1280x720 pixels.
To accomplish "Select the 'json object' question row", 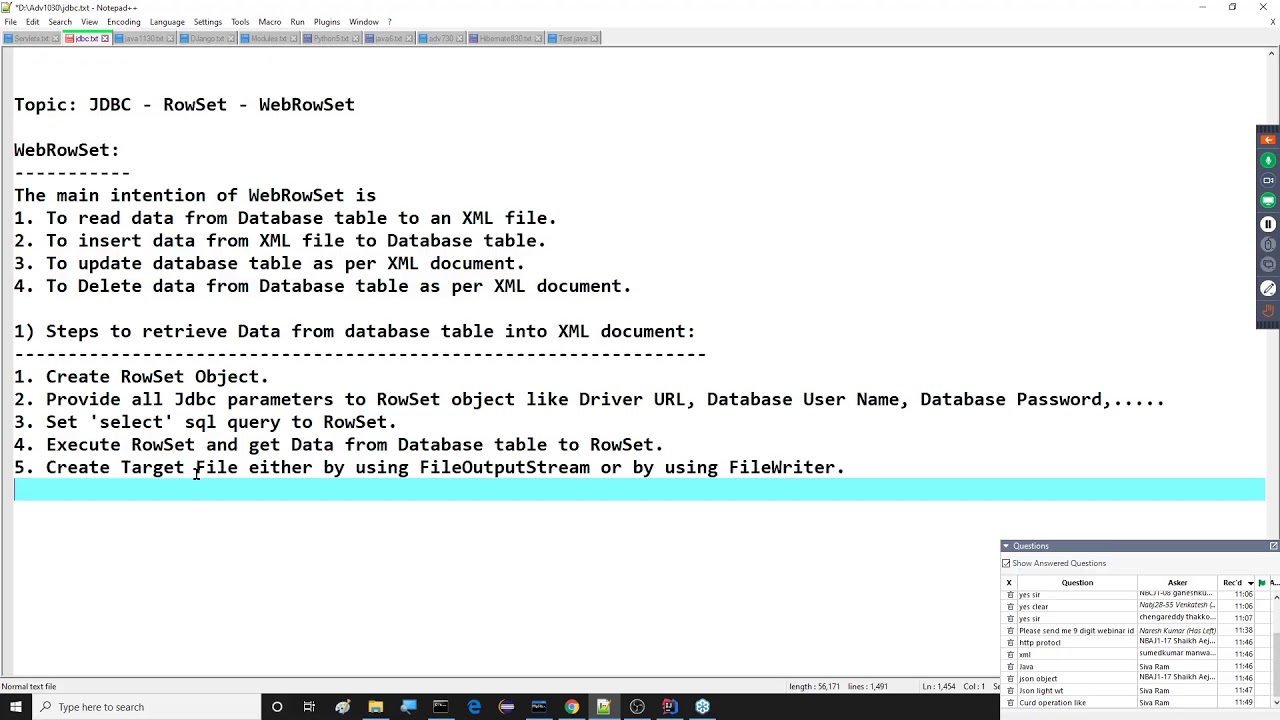I will (x=1135, y=679).
